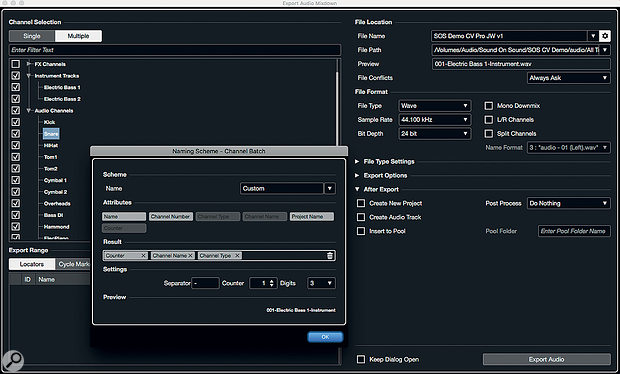Image resolution: width=620 pixels, height=374 pixels.
Task: Remove Channel Name from the Result field
Action: [x=191, y=256]
